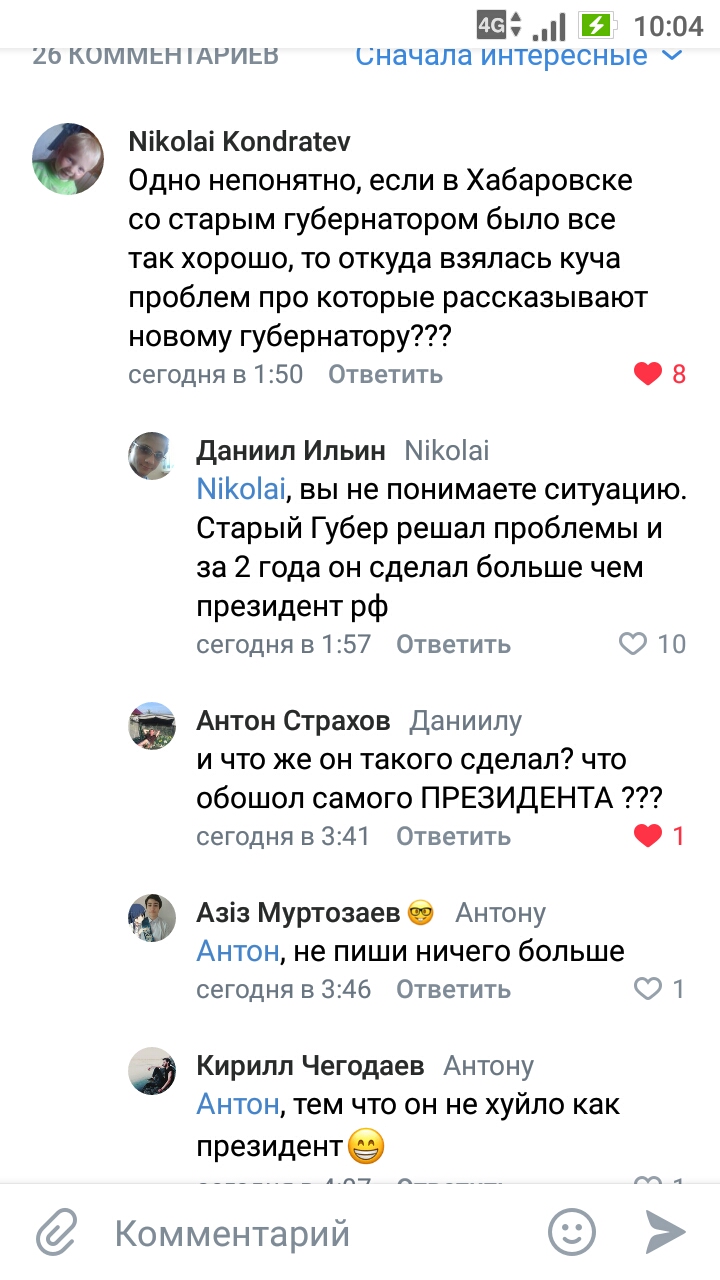
Task: Open blue 'Nikolai' mention link
Action: click(x=241, y=489)
